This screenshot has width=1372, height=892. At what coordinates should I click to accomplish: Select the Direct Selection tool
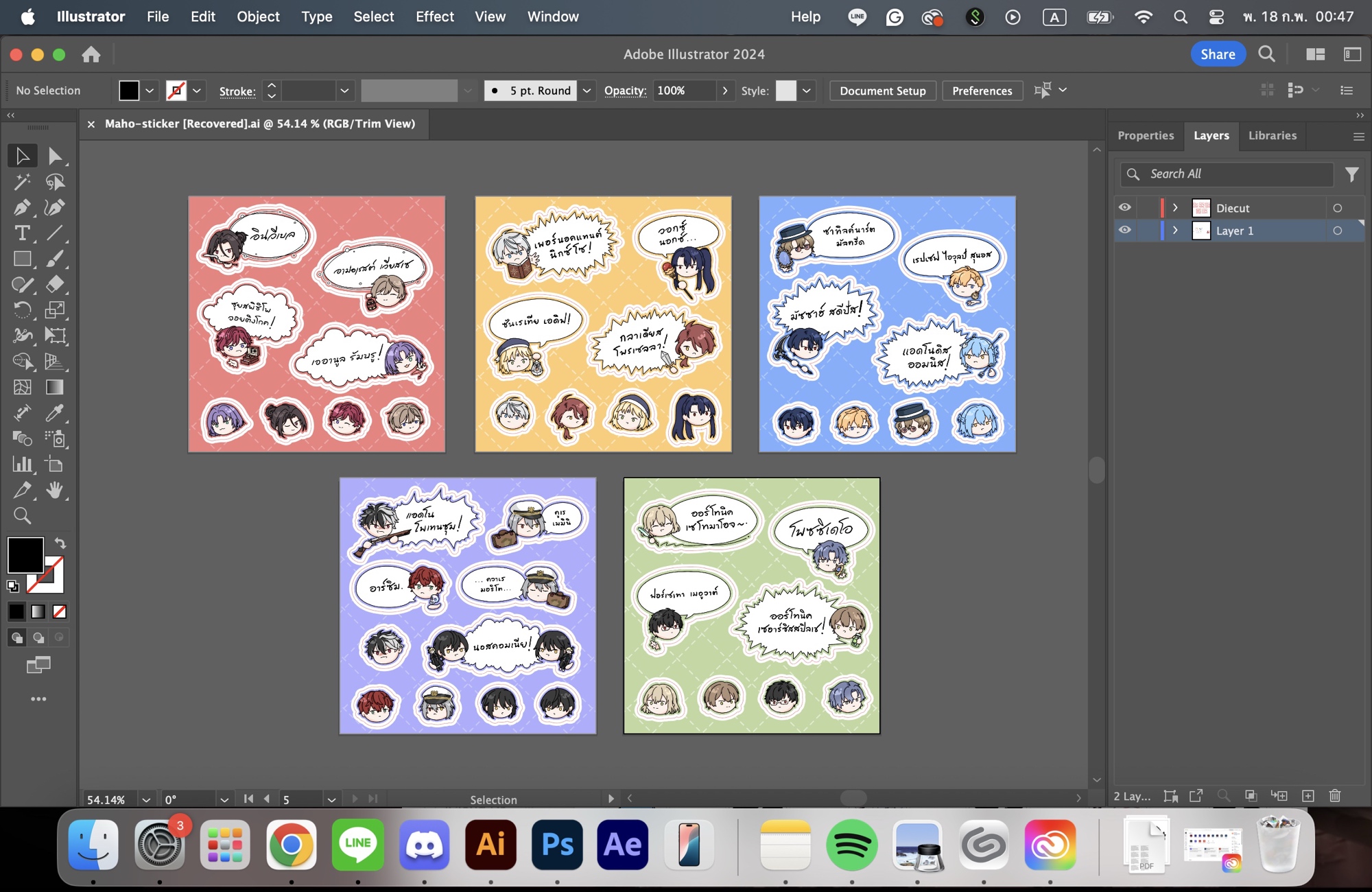(55, 156)
